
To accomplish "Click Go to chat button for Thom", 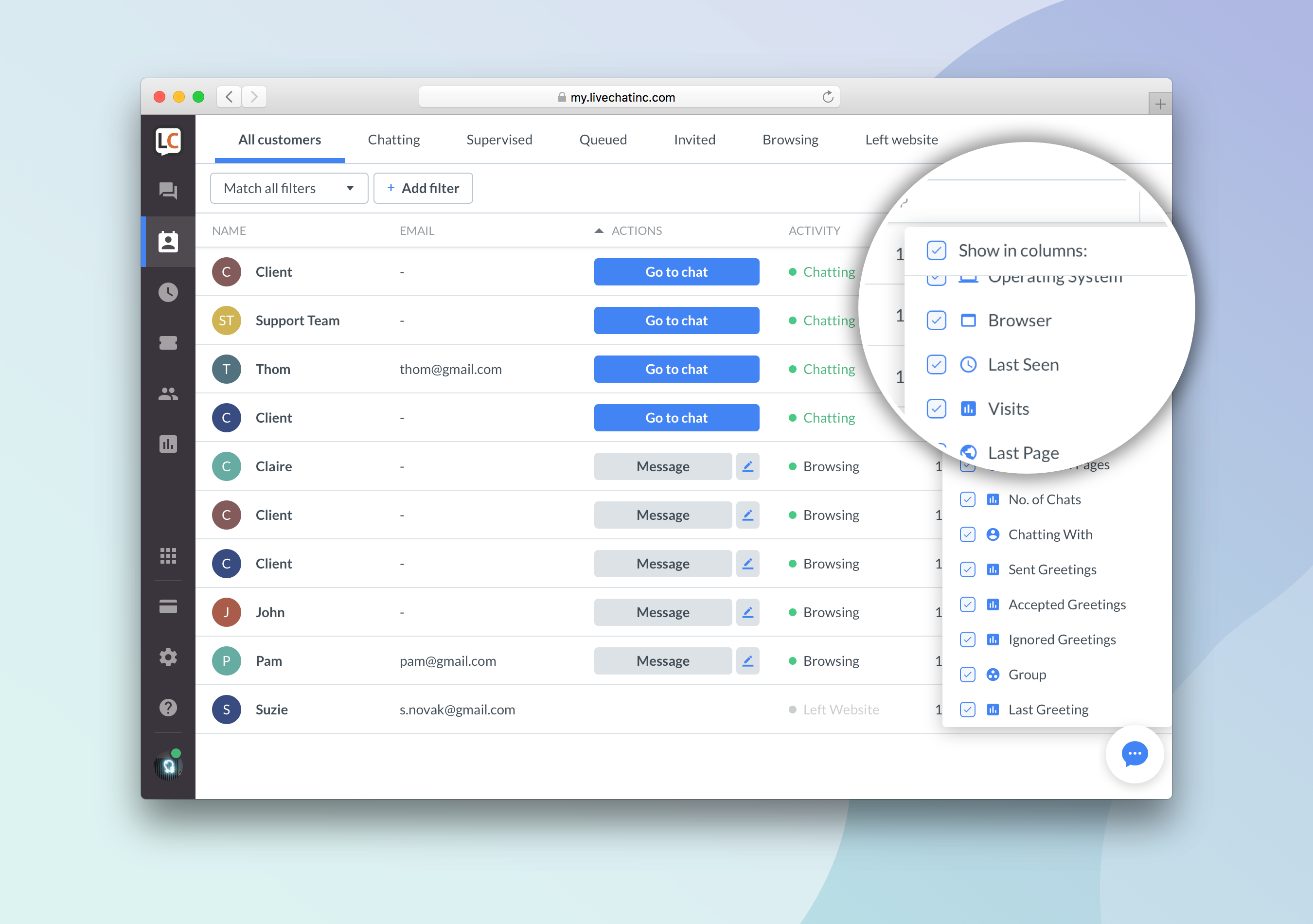I will tap(675, 369).
